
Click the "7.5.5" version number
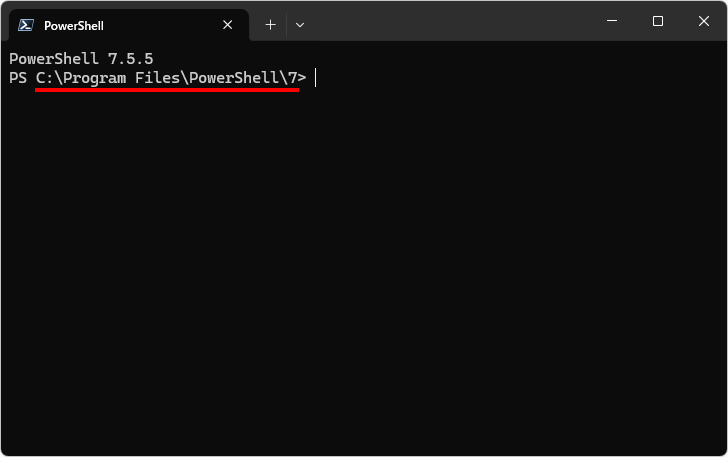(x=131, y=59)
